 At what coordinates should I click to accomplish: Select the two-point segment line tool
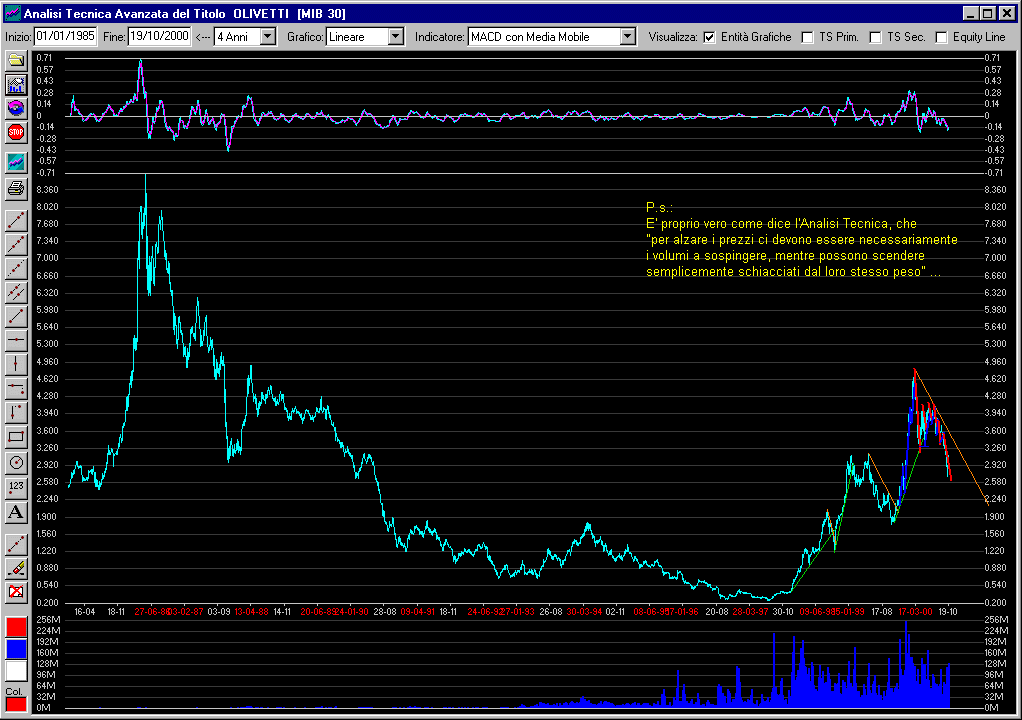click(16, 317)
